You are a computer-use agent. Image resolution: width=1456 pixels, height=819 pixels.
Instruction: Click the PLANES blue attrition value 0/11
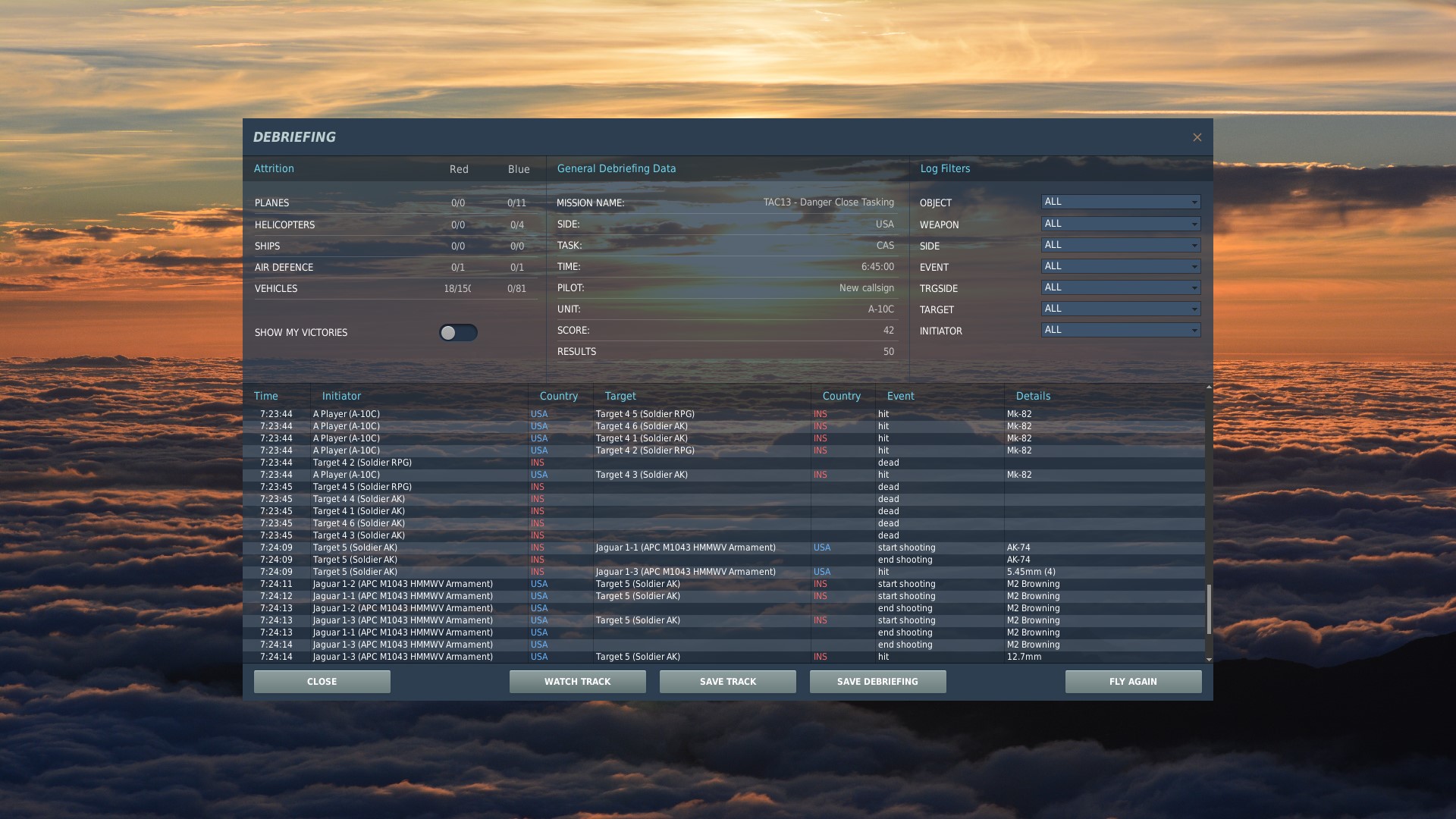click(516, 203)
